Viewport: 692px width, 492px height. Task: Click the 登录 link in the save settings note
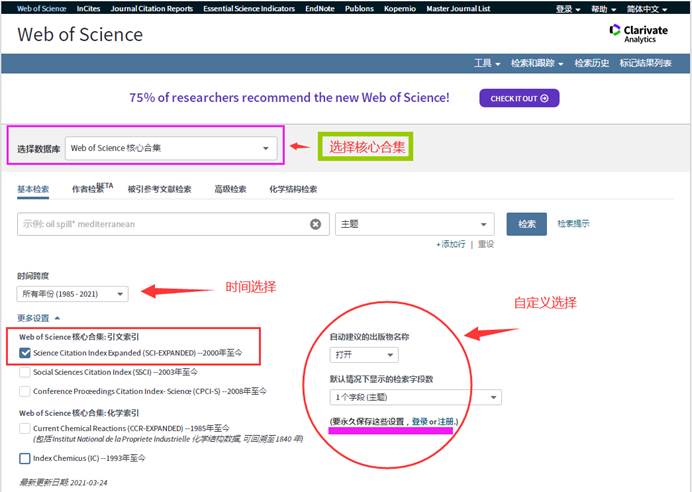(x=419, y=422)
